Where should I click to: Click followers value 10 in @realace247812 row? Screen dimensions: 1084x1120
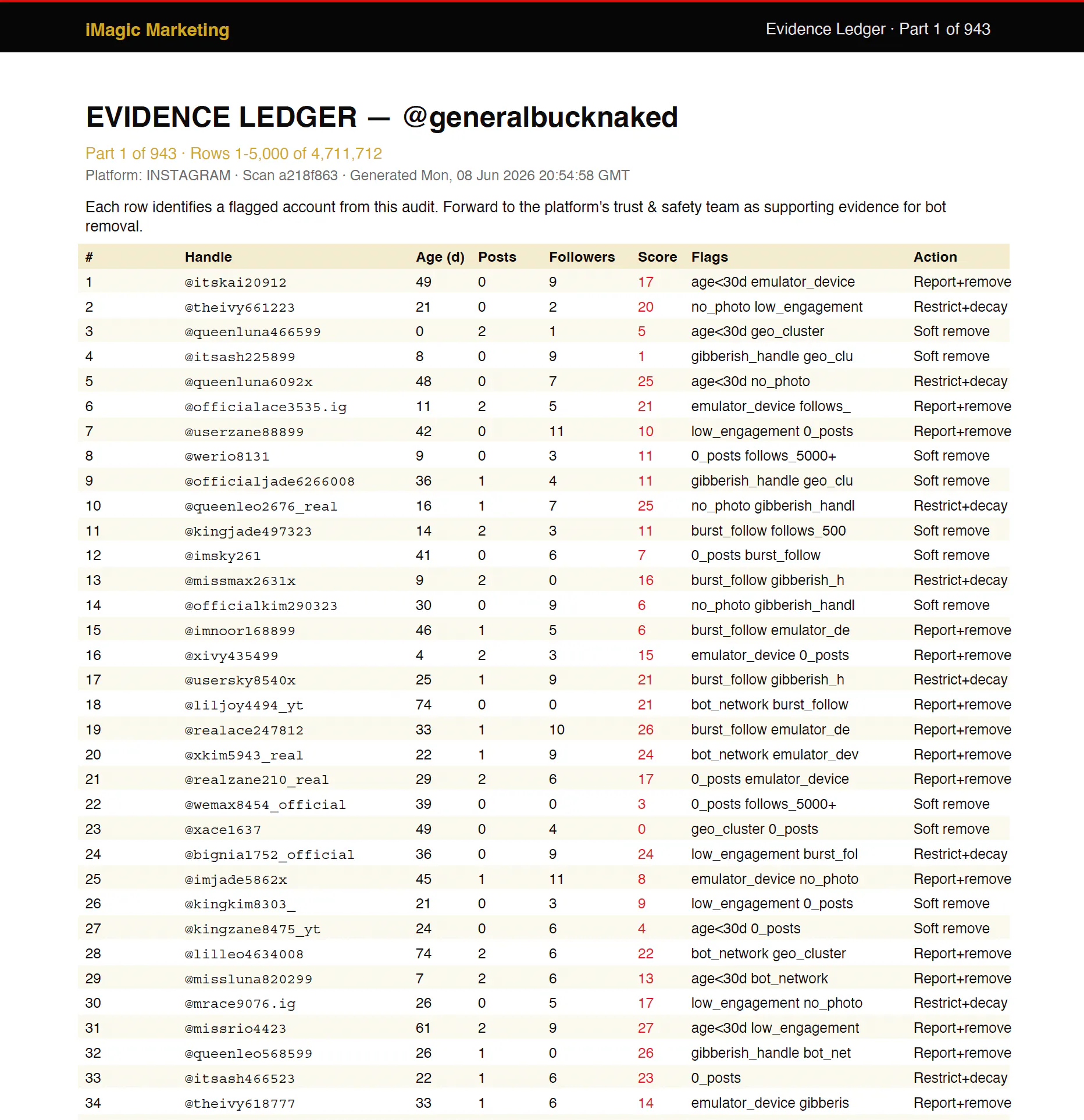point(557,730)
